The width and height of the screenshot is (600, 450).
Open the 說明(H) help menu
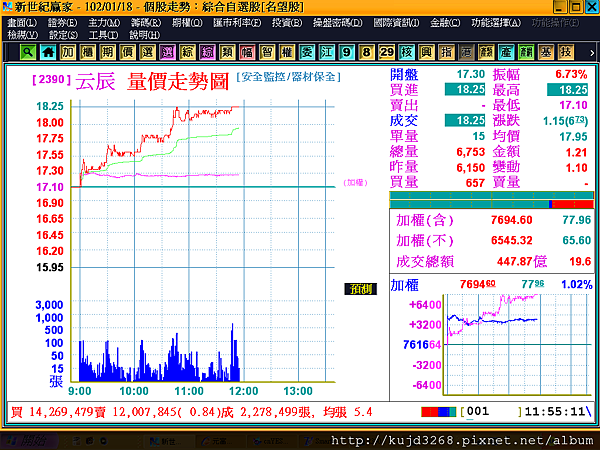coord(144,35)
